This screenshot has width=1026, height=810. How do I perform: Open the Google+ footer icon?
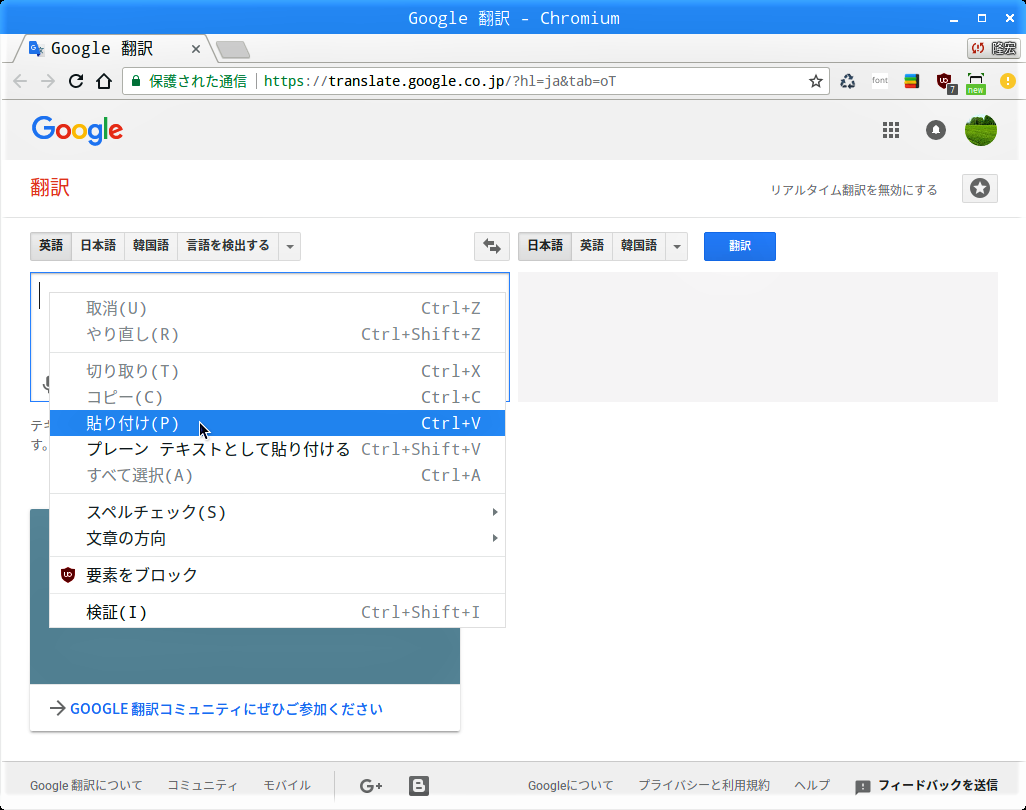click(371, 786)
